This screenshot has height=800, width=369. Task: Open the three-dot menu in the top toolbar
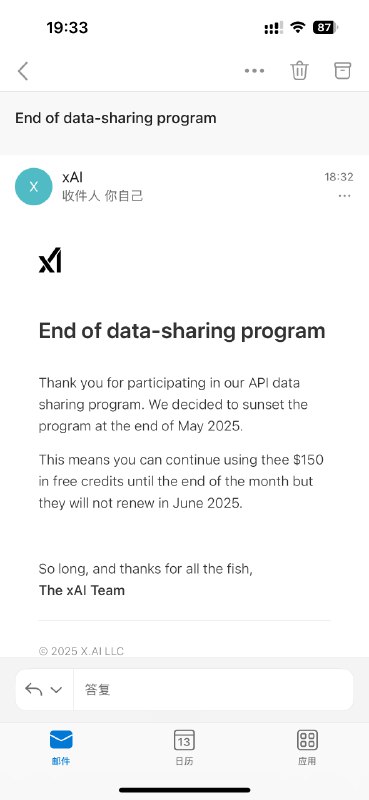(x=254, y=71)
